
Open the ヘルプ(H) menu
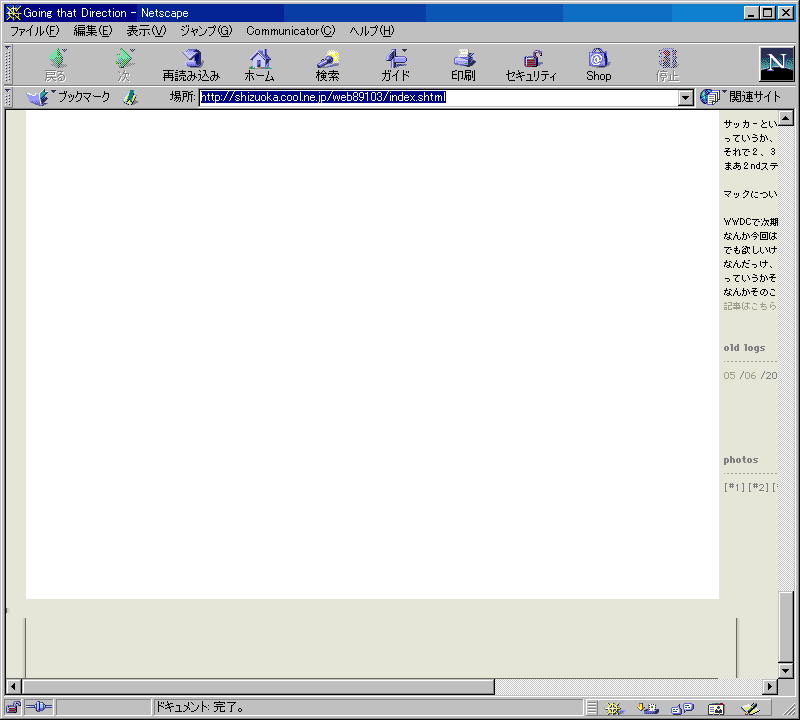click(x=371, y=31)
